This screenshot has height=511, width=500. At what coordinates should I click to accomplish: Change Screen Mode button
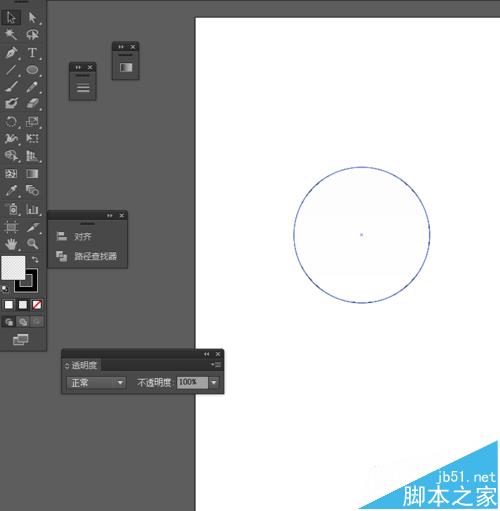pyautogui.click(x=20, y=339)
